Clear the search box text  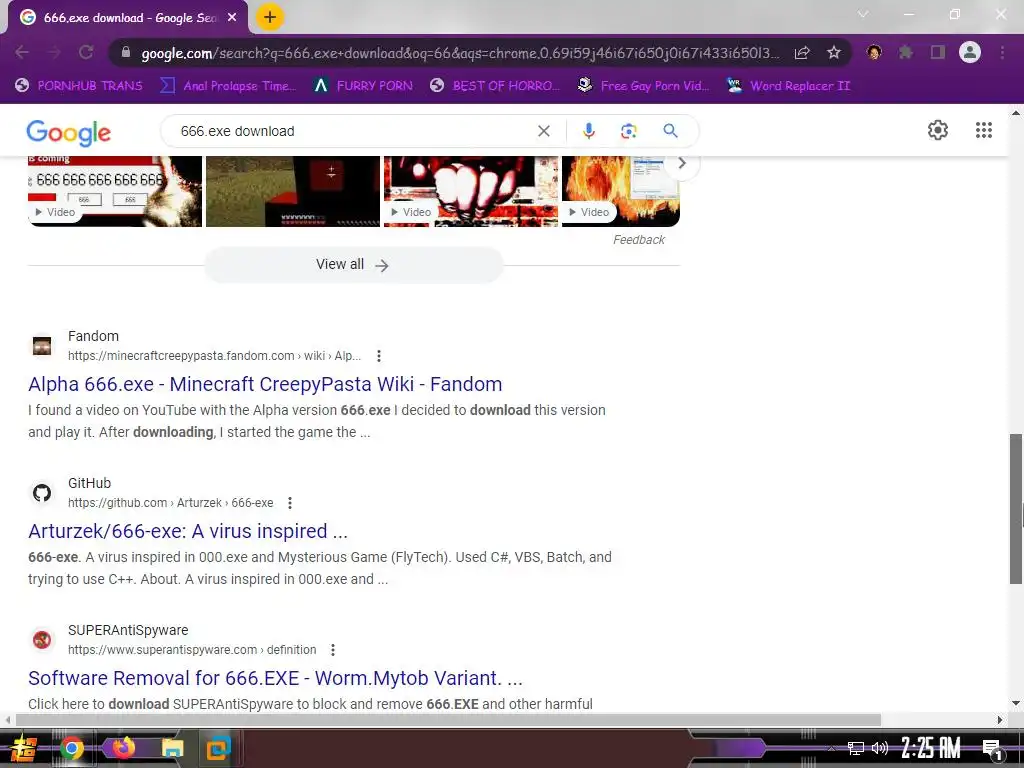[x=543, y=131]
